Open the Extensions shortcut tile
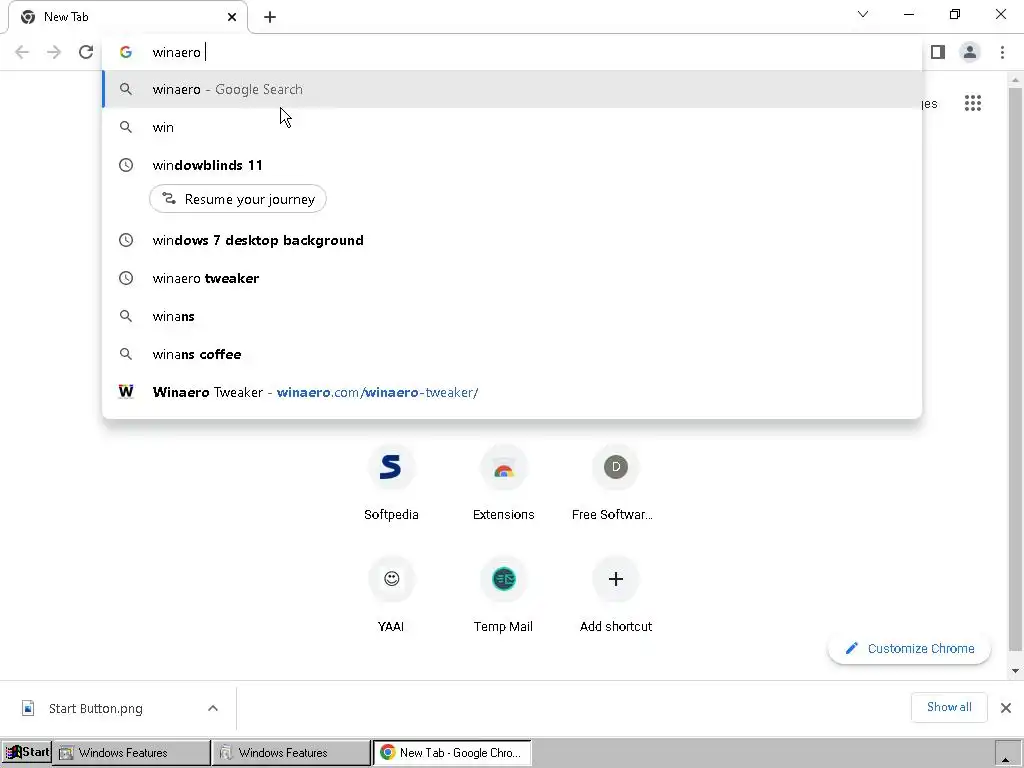 [x=504, y=483]
